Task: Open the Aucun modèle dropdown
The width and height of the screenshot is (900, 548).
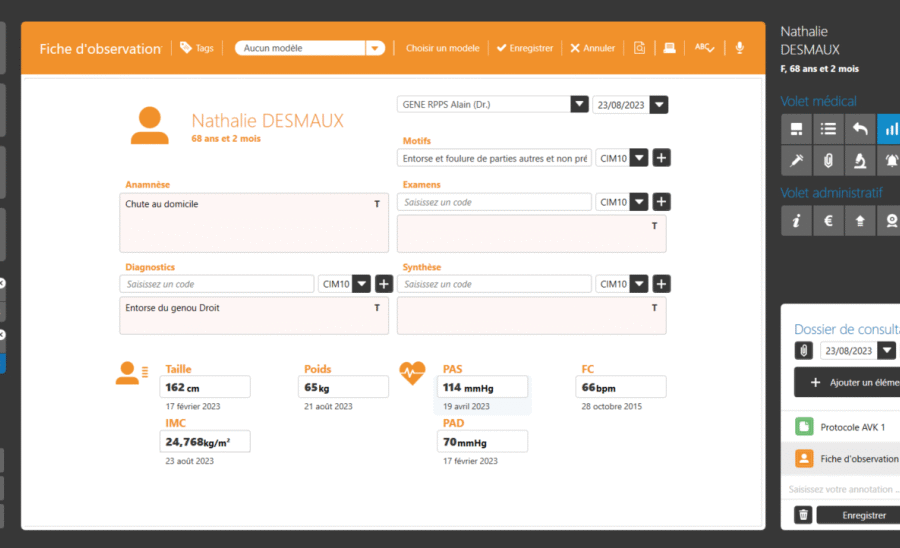Action: click(375, 48)
